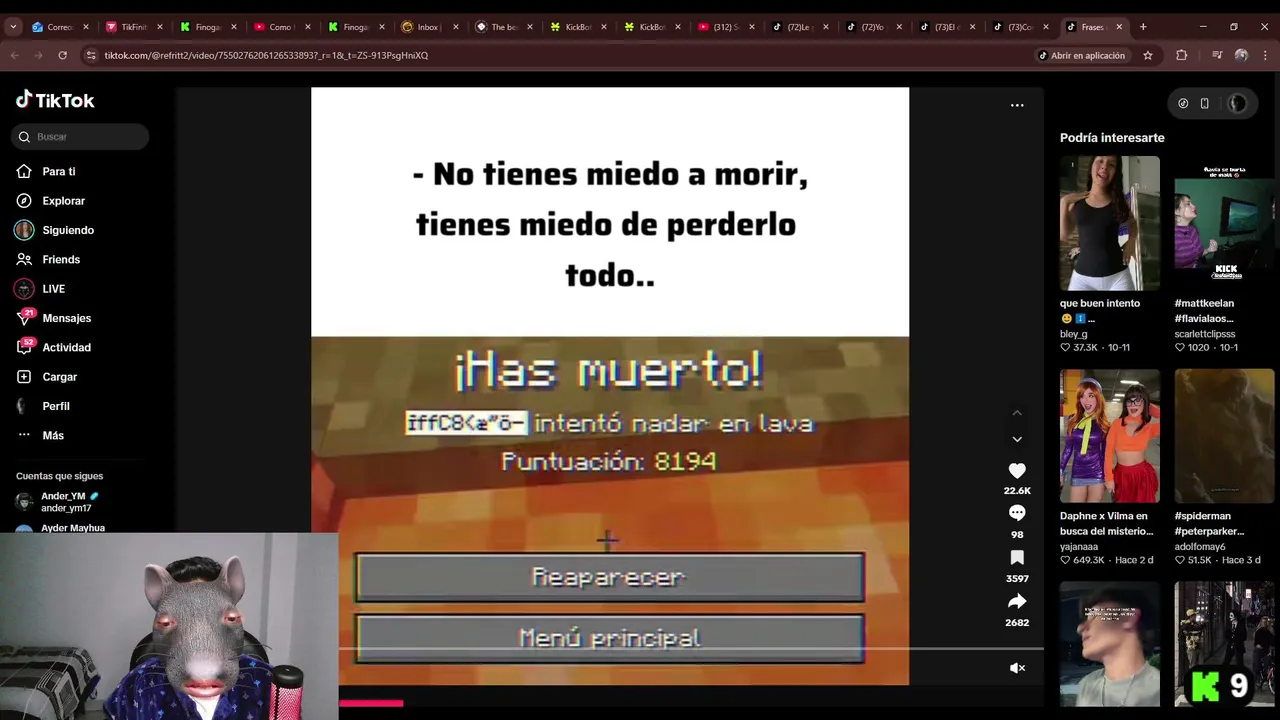Bookmark the video with 3597 saves
This screenshot has height=720, width=1280.
[x=1017, y=557]
